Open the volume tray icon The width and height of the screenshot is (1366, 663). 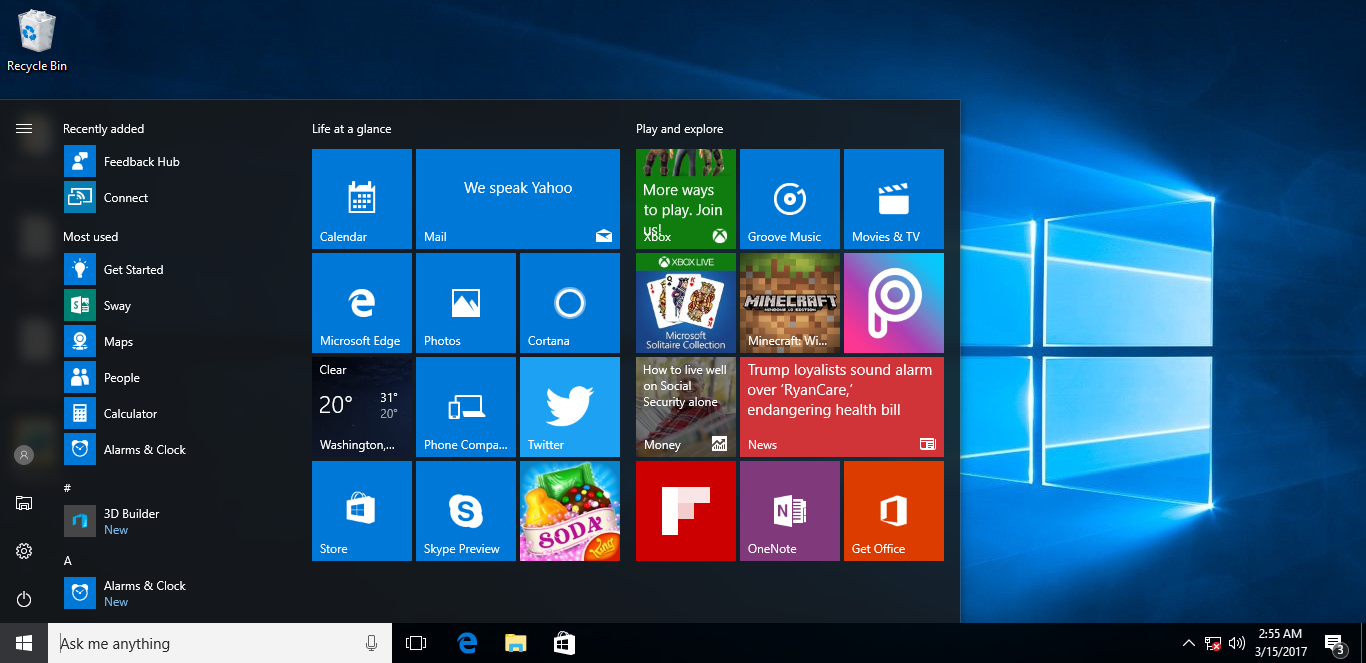point(1237,643)
